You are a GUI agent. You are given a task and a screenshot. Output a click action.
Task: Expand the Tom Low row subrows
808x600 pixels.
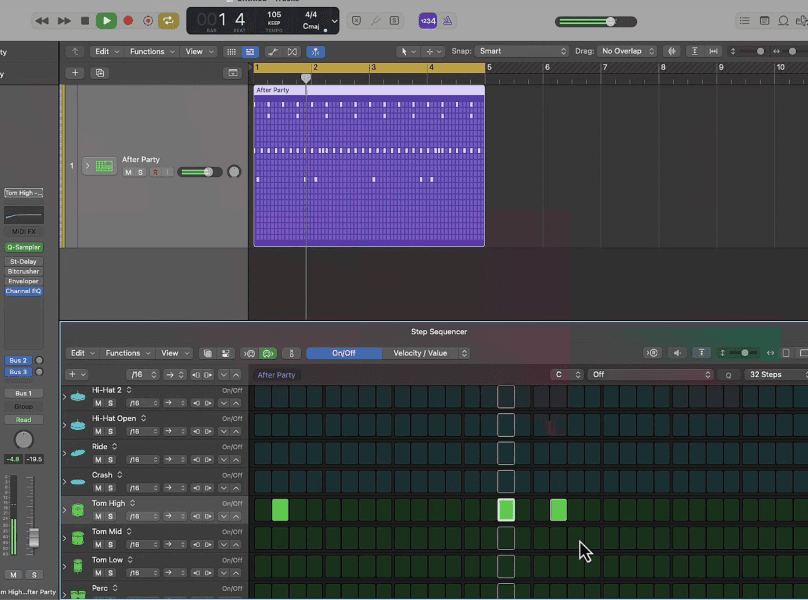coord(65,566)
